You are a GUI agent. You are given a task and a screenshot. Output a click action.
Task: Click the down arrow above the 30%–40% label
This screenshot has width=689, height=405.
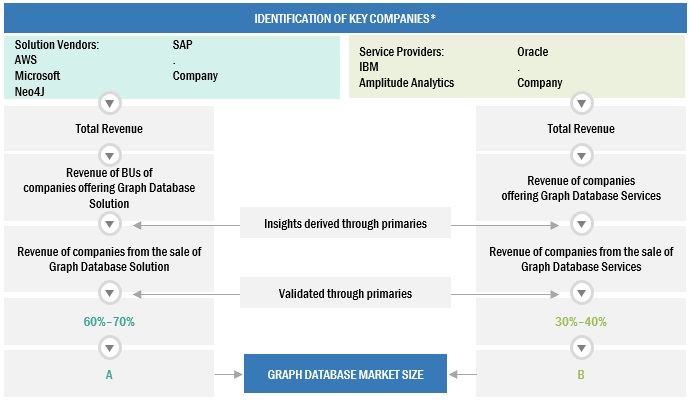click(x=581, y=294)
